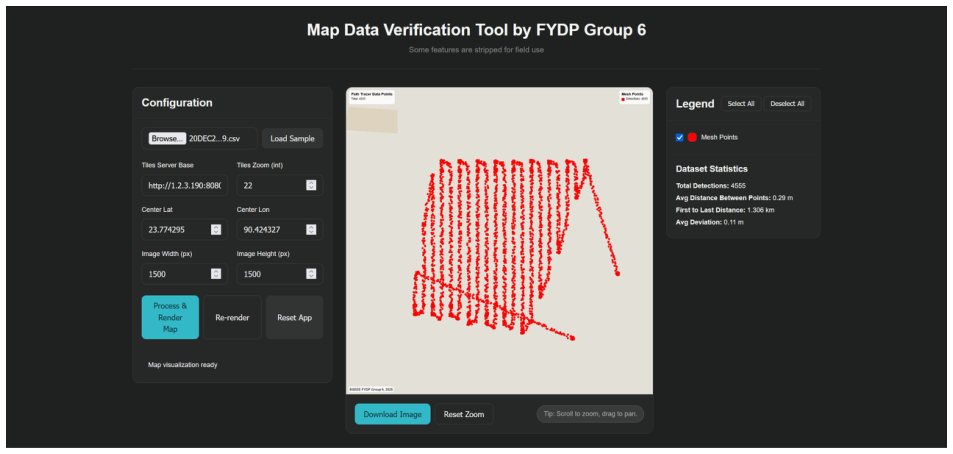Click the 'Avg Deviation: 0.11 m' statistic
Viewport: 953px width, 454px height.
coord(709,222)
